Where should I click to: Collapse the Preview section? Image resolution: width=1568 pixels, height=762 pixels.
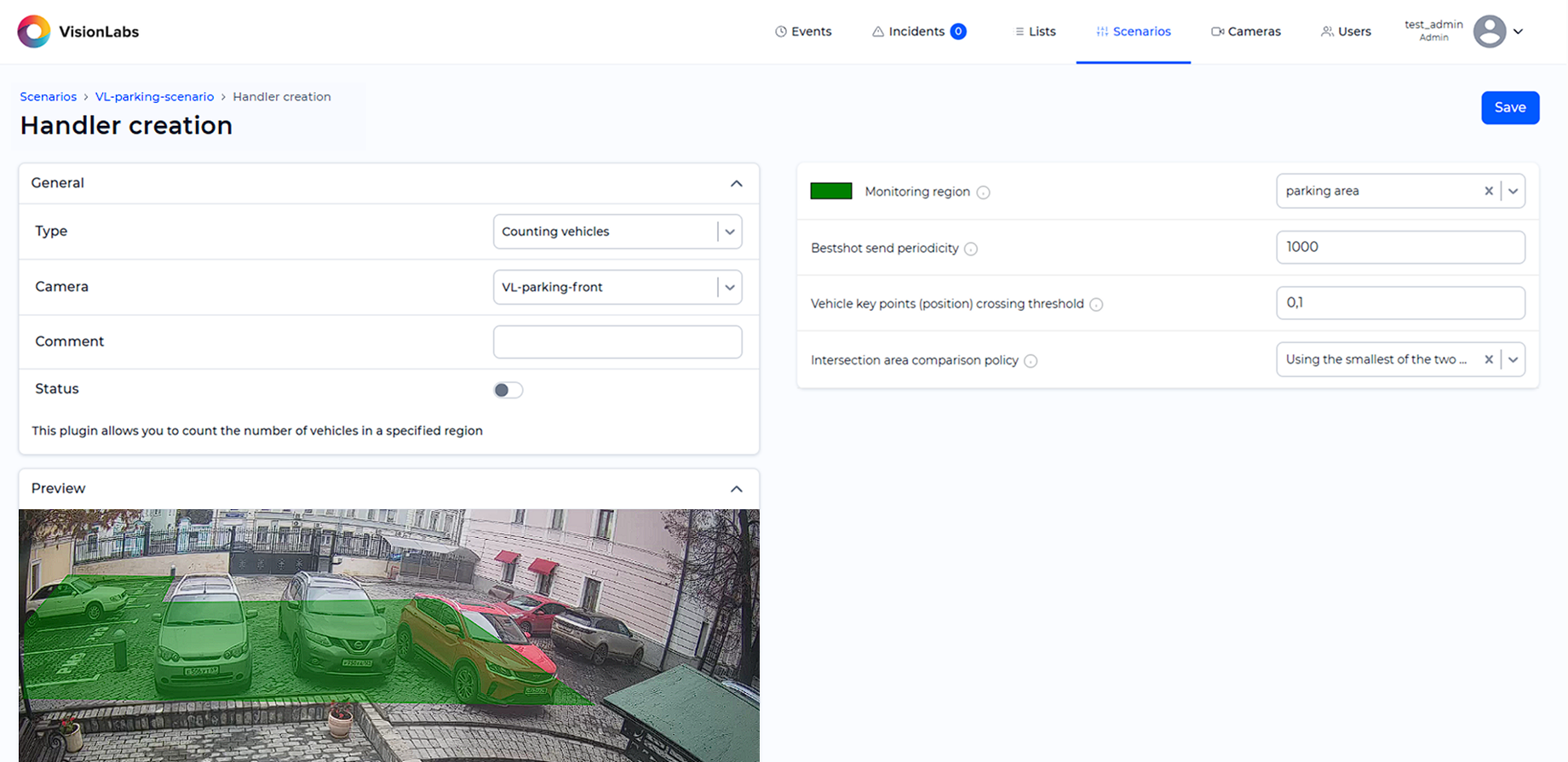(736, 489)
